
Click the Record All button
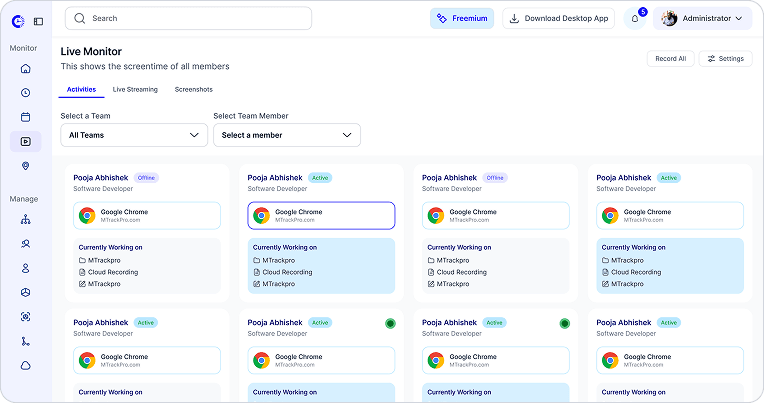click(670, 58)
